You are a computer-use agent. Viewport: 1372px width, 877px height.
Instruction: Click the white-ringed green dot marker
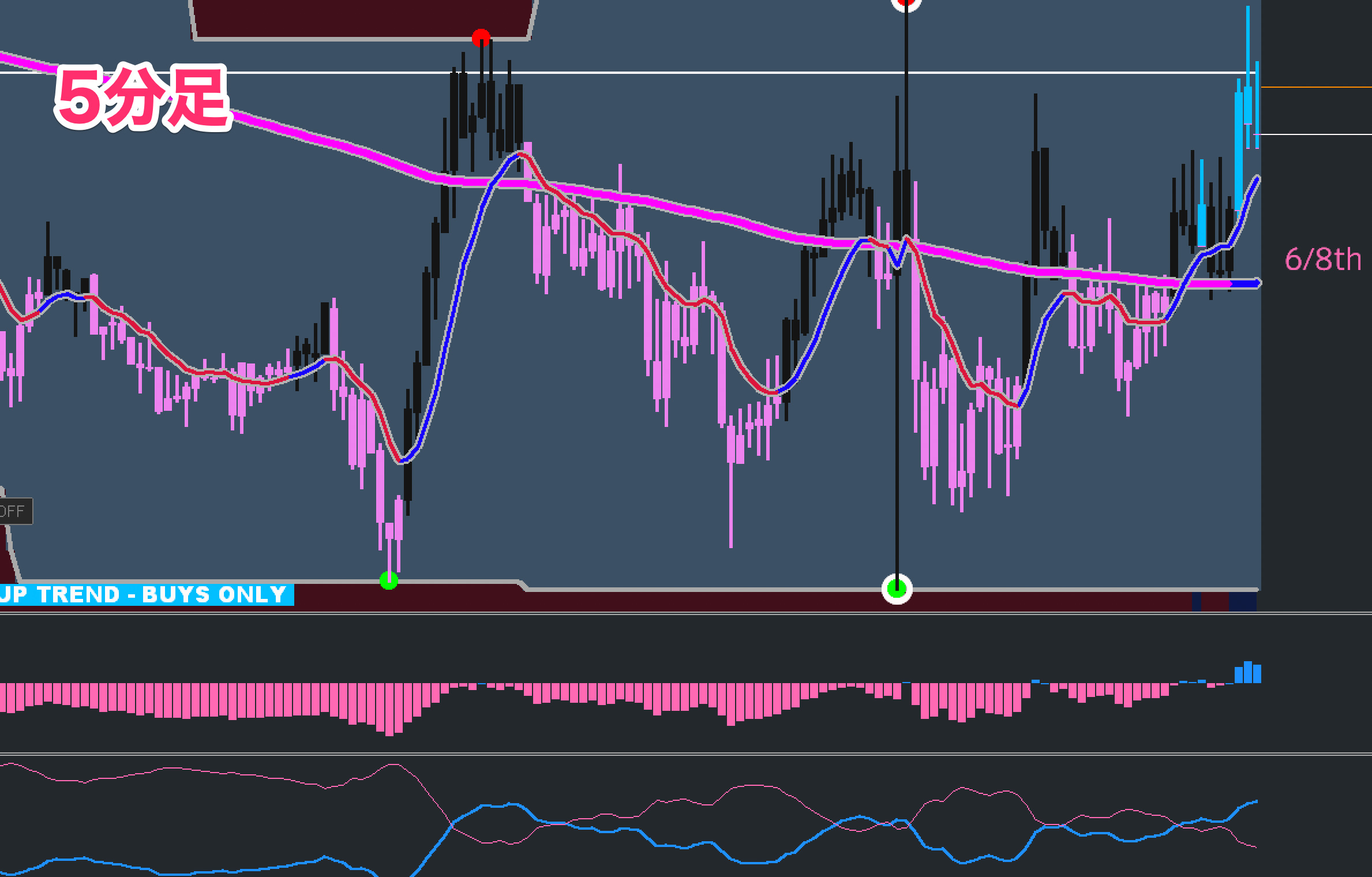(897, 589)
